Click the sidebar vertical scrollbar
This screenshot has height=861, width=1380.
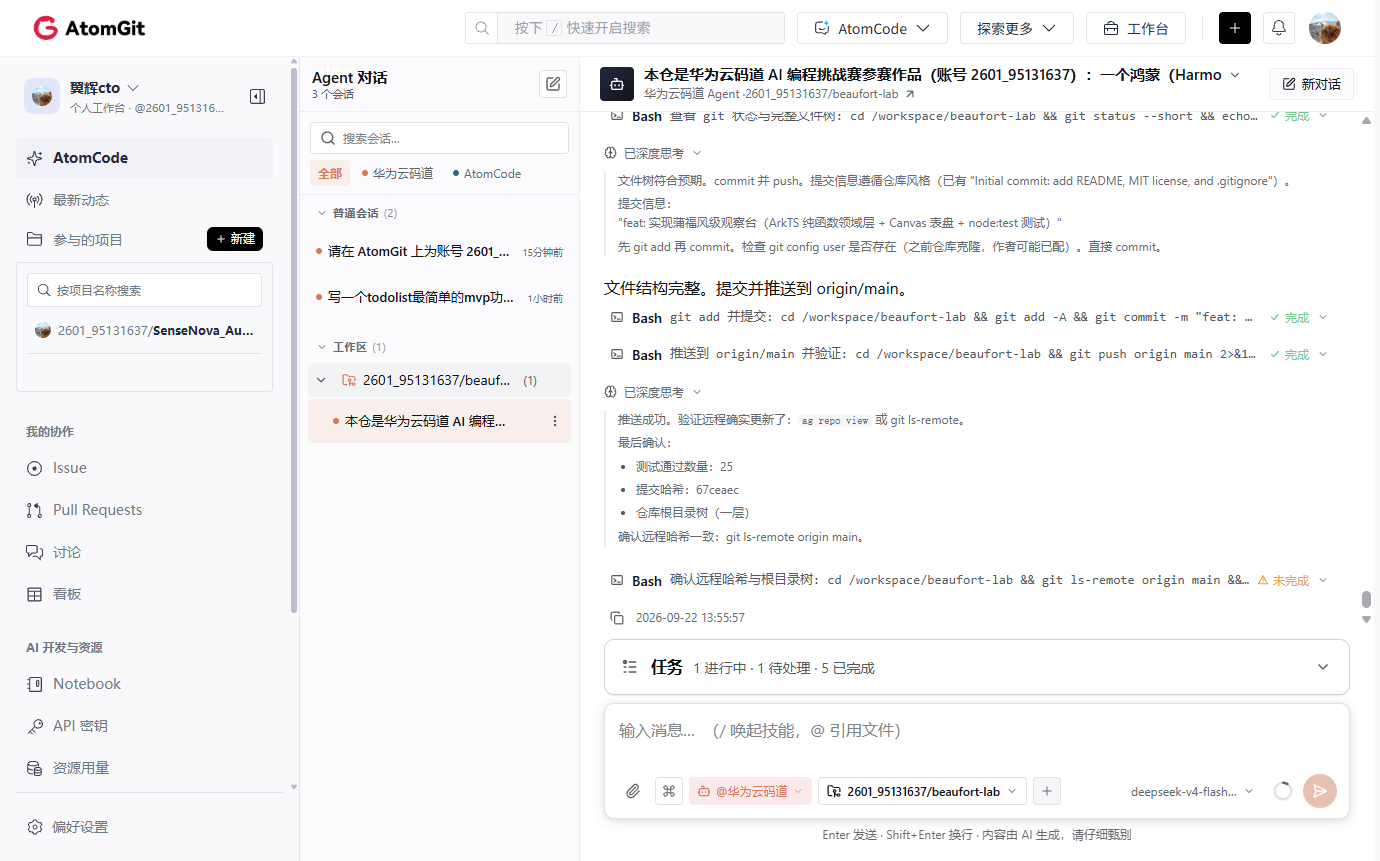pyautogui.click(x=293, y=340)
